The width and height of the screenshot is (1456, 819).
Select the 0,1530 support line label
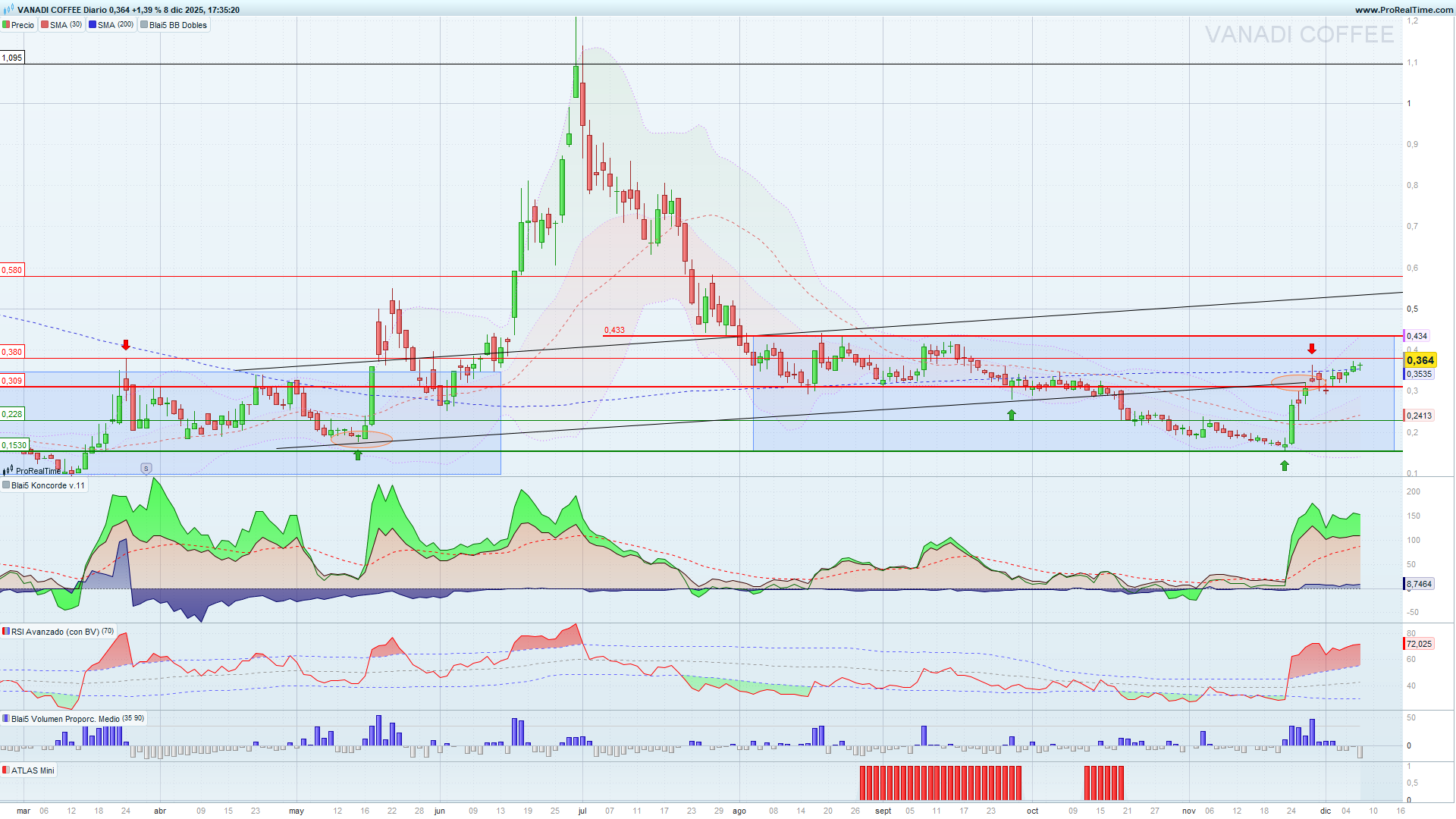(x=14, y=445)
